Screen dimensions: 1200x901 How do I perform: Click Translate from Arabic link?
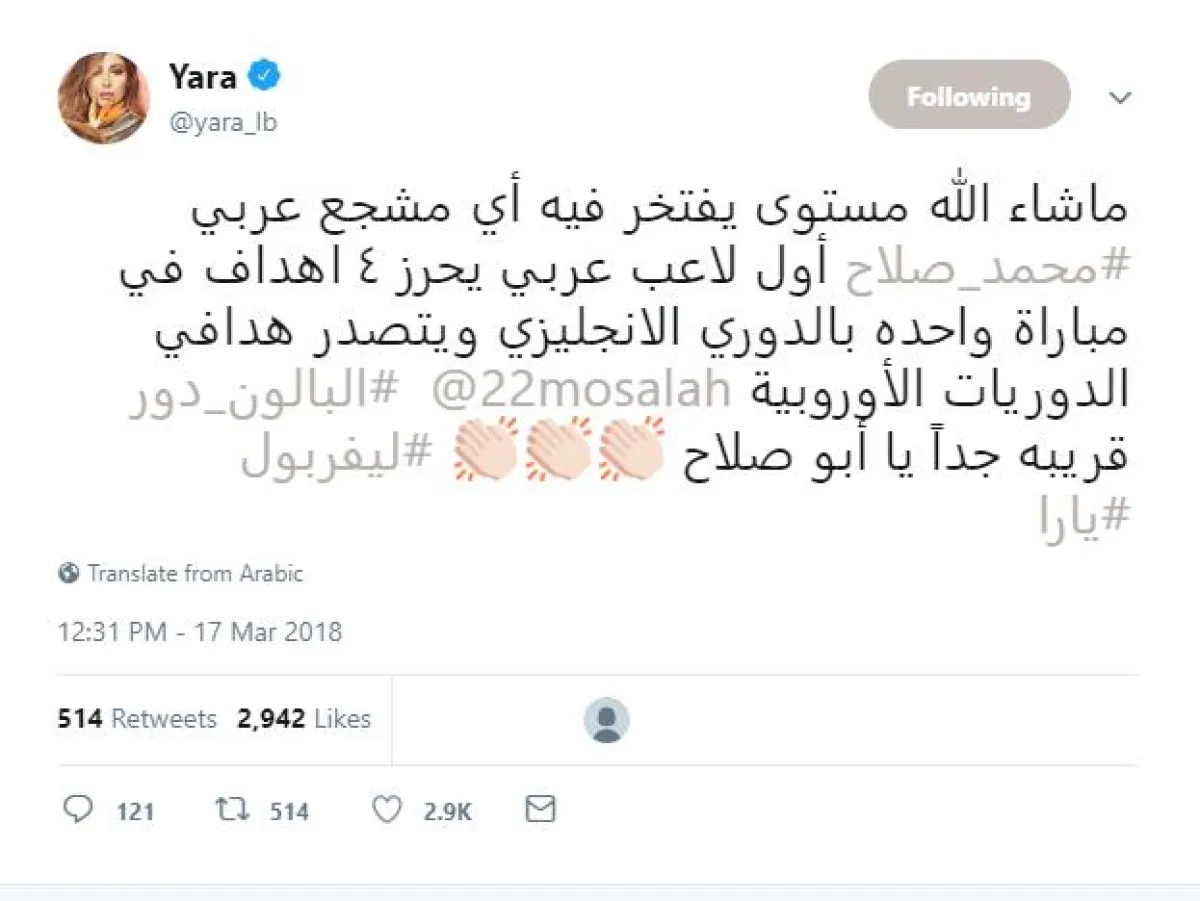pos(195,573)
